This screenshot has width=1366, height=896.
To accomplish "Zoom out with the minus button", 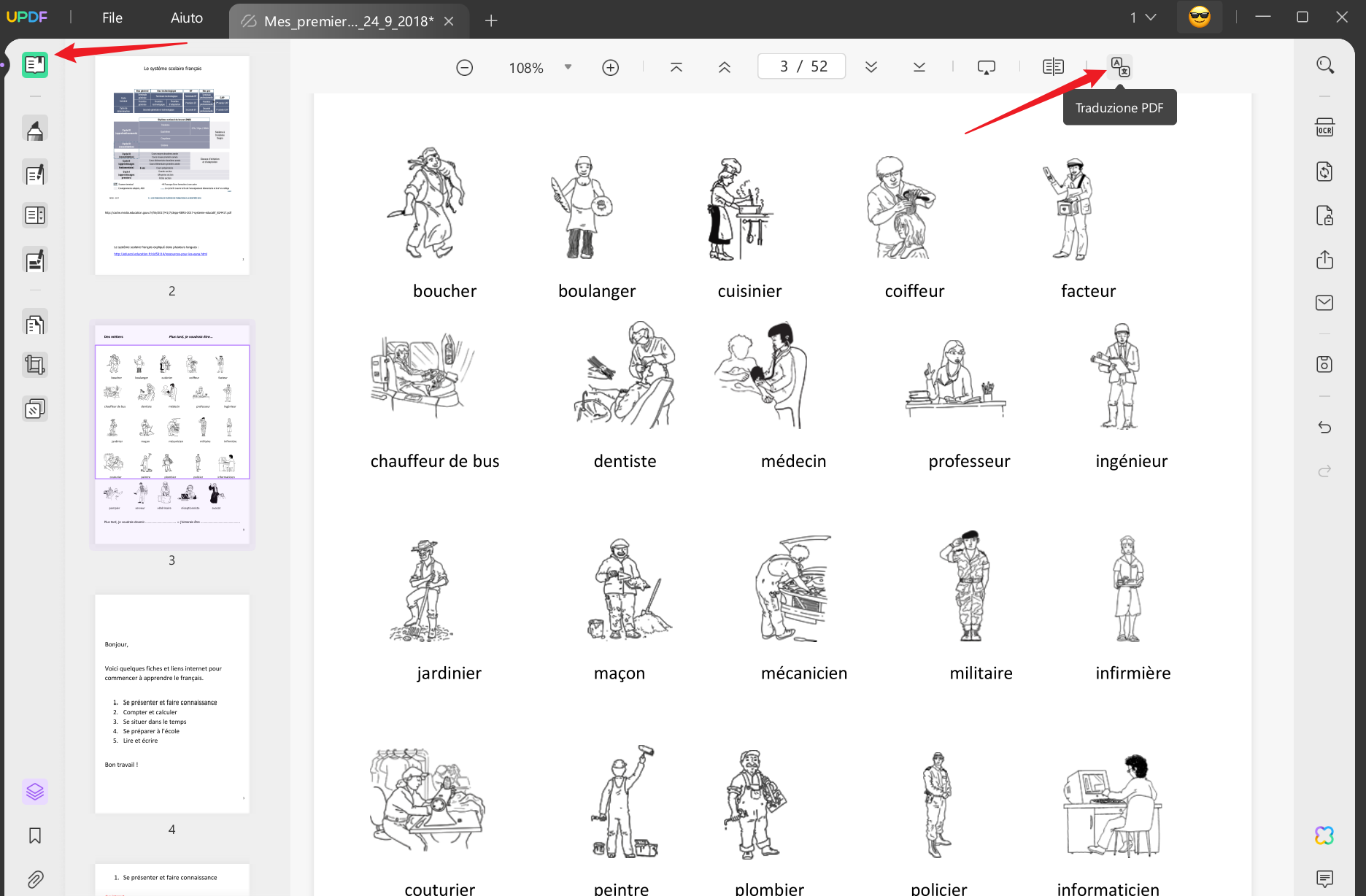I will click(x=465, y=68).
